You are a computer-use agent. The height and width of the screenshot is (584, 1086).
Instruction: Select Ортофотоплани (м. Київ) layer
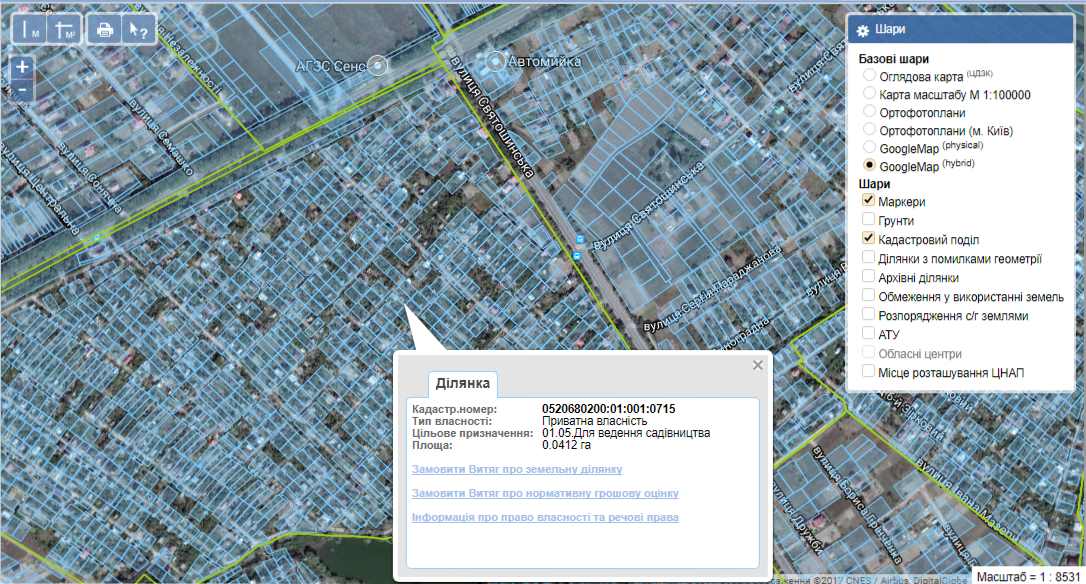coord(869,129)
